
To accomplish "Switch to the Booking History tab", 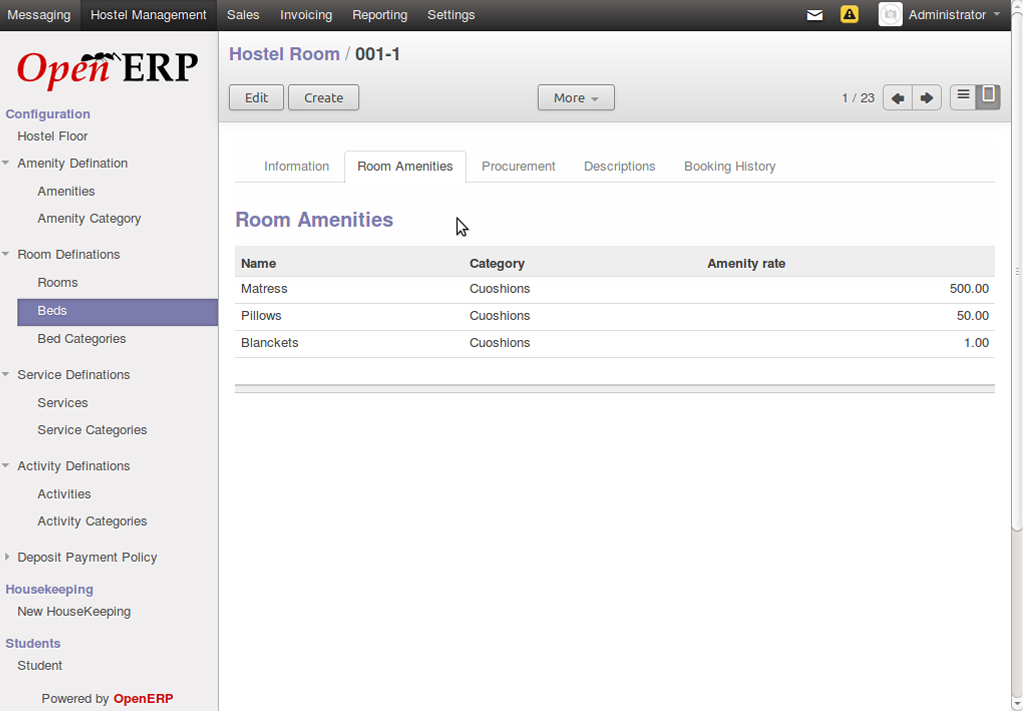I will click(729, 166).
